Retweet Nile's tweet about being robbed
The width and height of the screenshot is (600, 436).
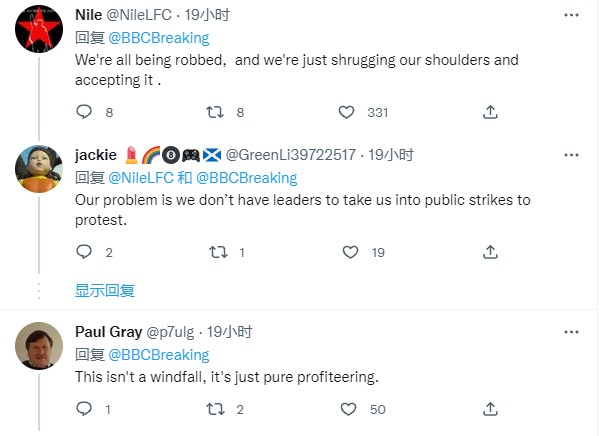[x=213, y=112]
